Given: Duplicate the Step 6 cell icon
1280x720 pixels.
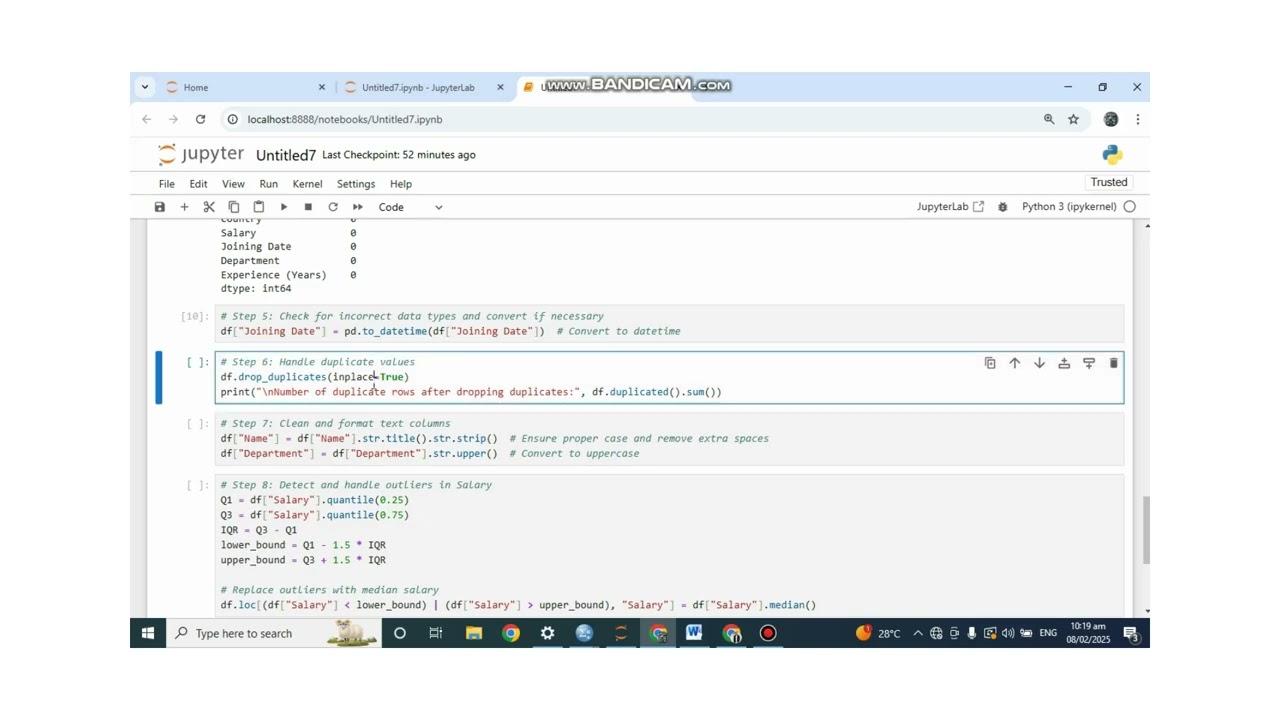Looking at the screenshot, I should (x=990, y=364).
